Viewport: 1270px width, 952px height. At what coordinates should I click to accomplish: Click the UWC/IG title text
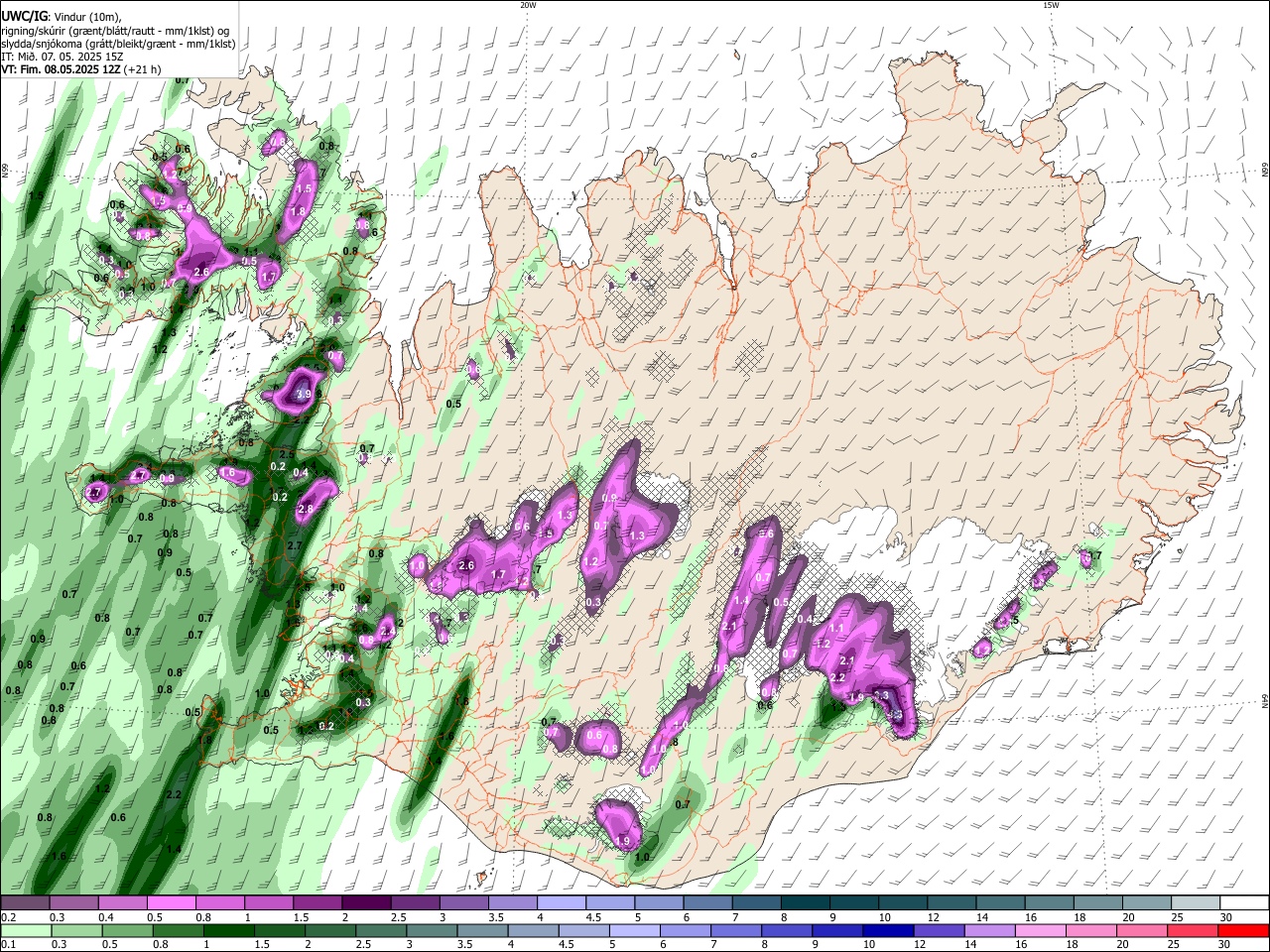tap(23, 17)
